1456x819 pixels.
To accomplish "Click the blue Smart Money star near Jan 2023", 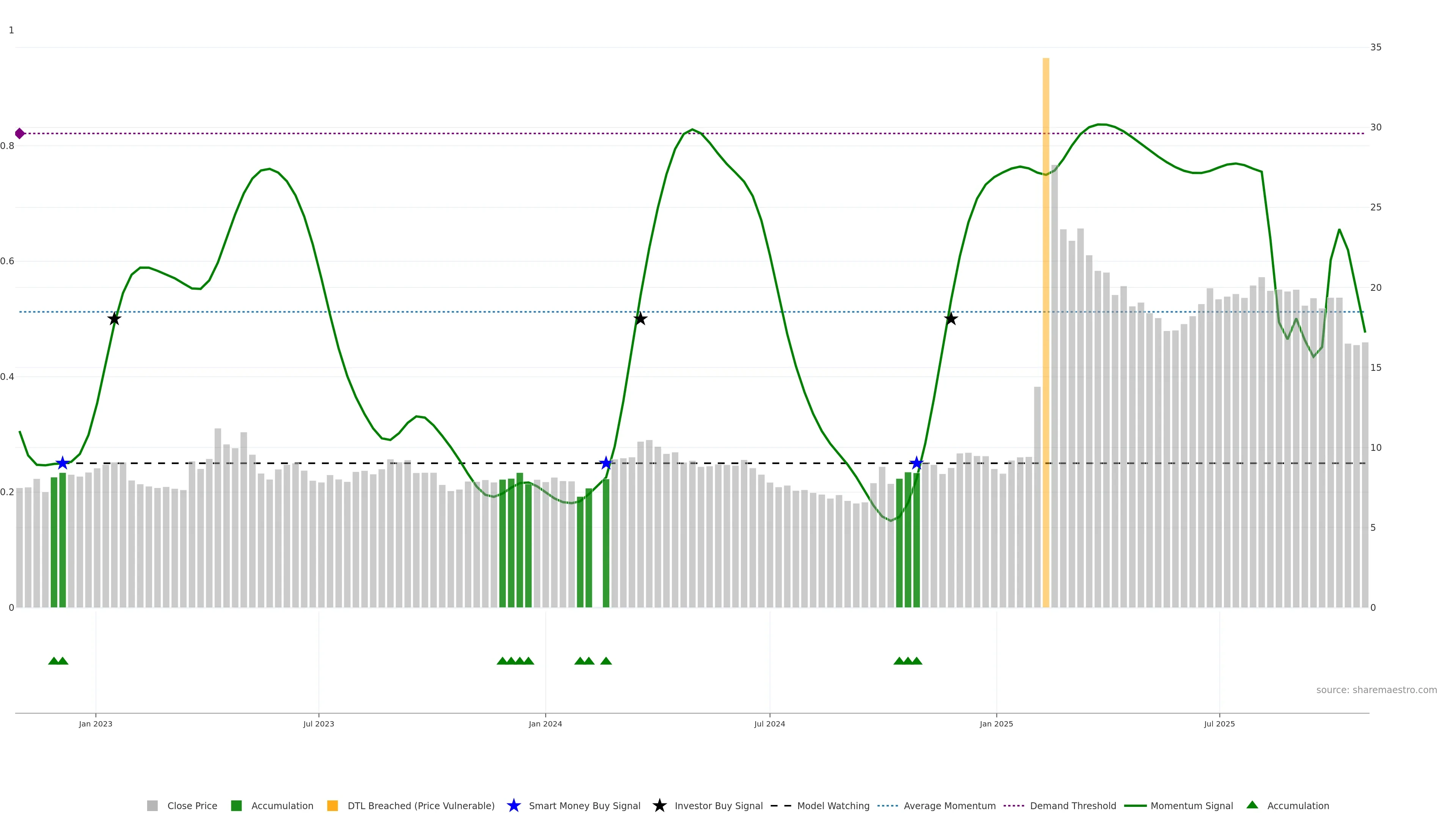I will pyautogui.click(x=62, y=463).
